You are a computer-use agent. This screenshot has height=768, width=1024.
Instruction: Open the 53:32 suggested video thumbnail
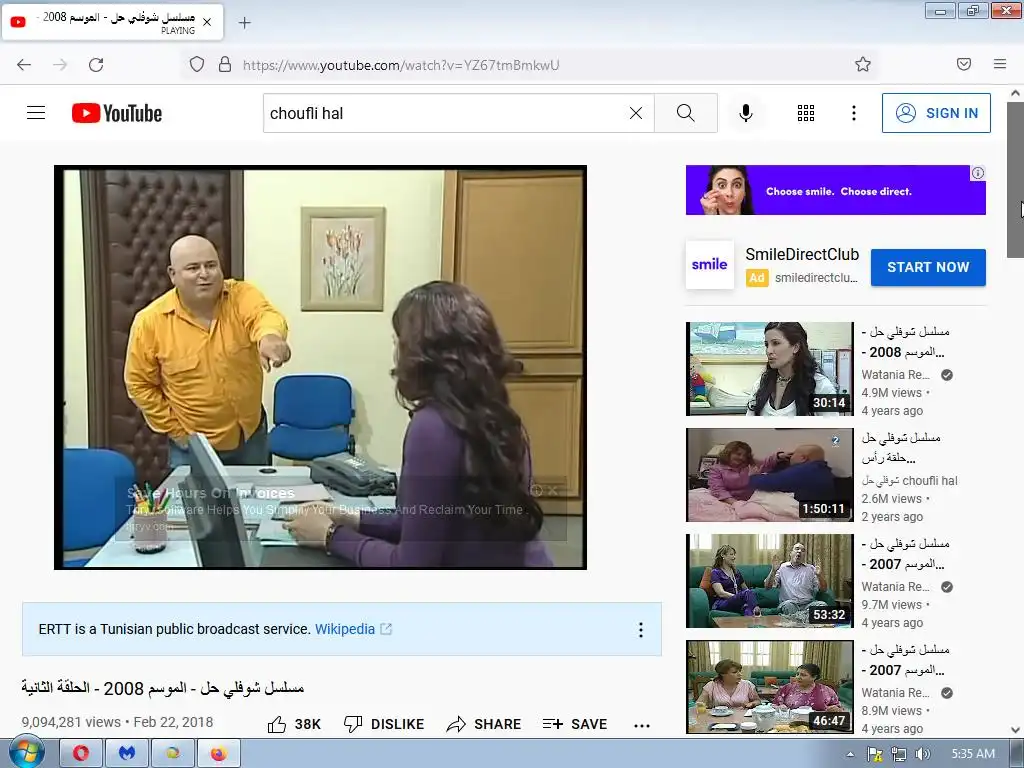tap(769, 581)
